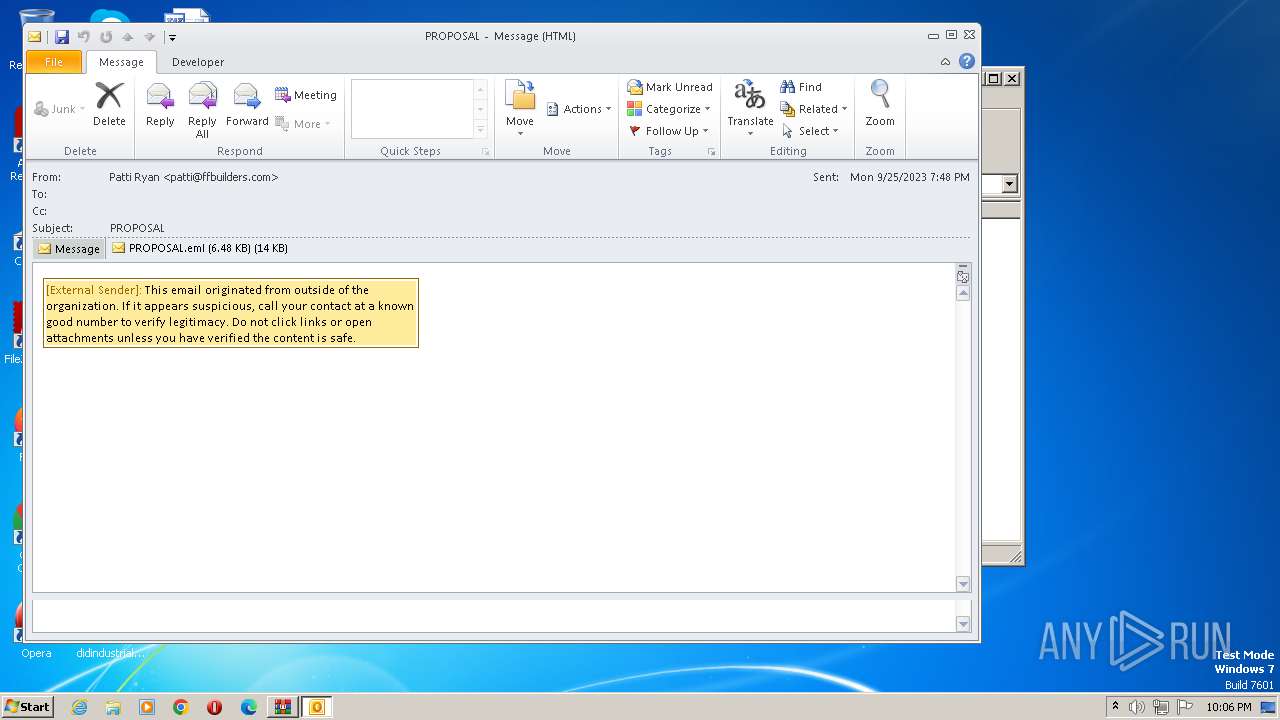1280x720 pixels.
Task: Switch to the WinRAR taskbar window
Action: [283, 707]
